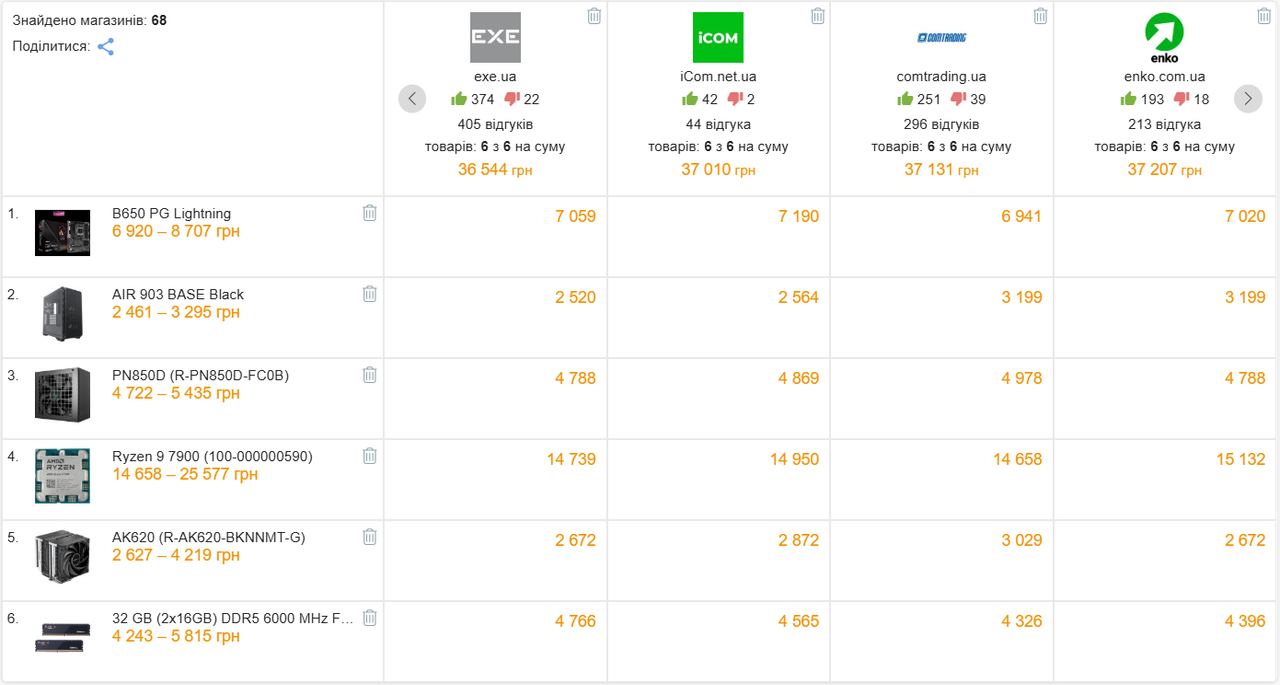The image size is (1280, 685).
Task: Click the share icon next to Поділитися
Action: [105, 46]
